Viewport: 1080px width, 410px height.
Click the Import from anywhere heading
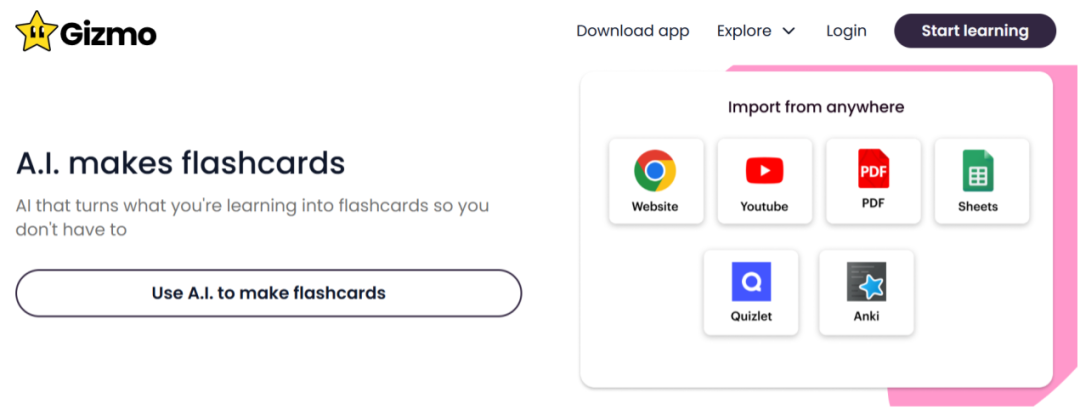point(816,107)
